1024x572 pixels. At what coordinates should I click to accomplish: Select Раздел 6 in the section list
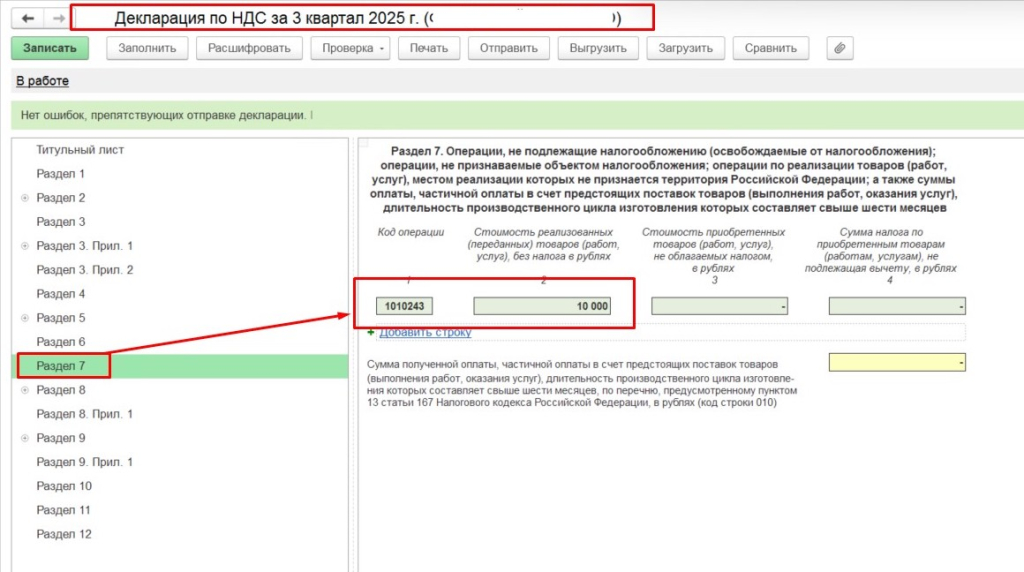tap(61, 342)
